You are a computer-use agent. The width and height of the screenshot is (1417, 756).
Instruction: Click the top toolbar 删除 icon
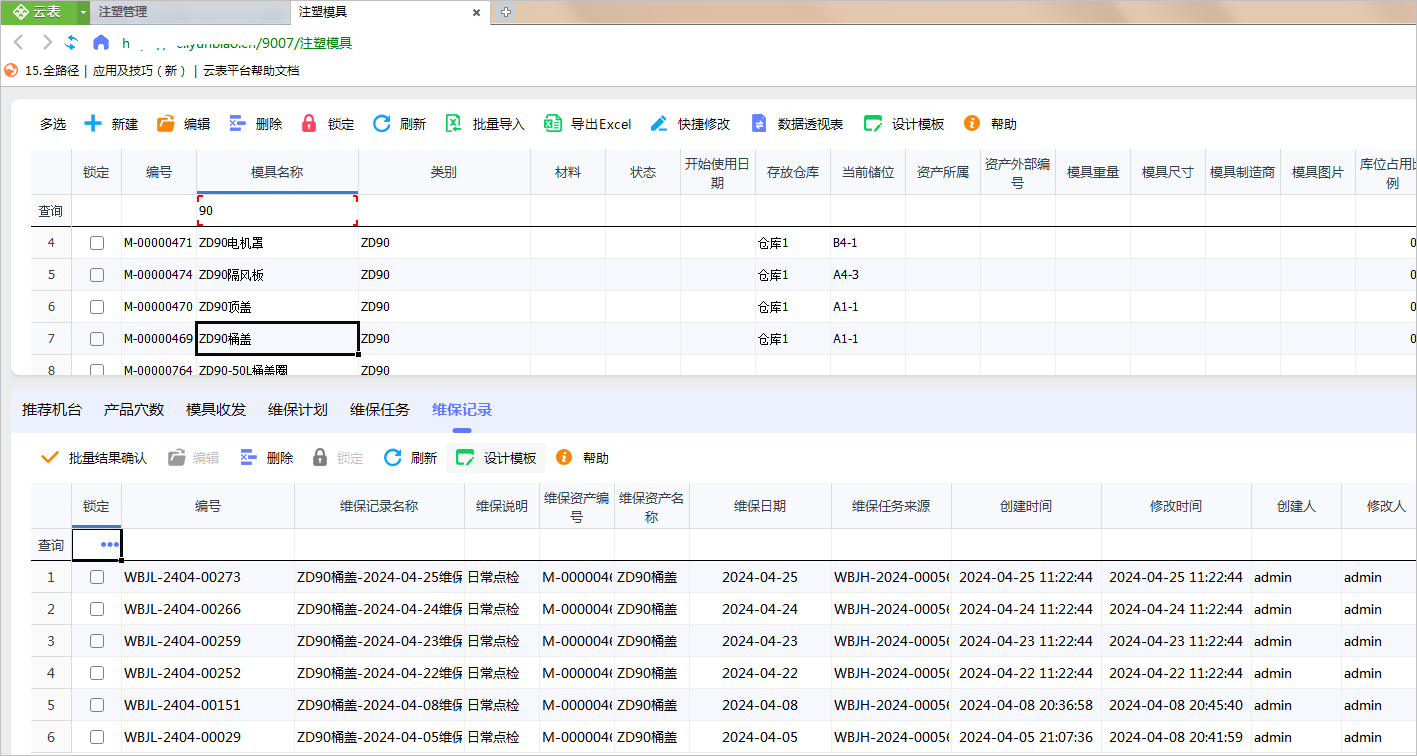coord(237,124)
